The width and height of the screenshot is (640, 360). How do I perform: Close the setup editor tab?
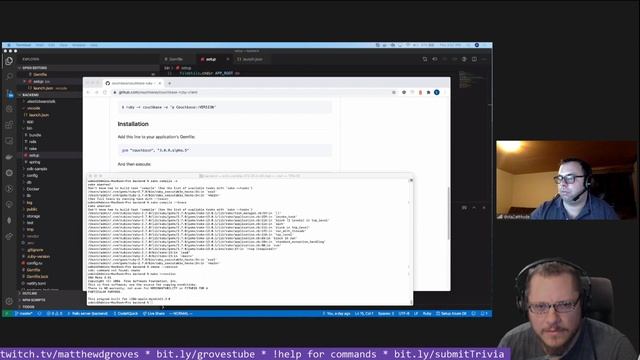(x=228, y=59)
